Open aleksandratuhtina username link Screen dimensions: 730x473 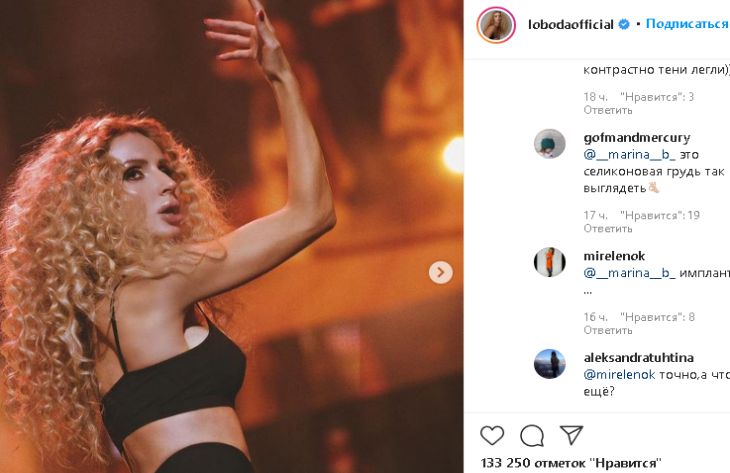pyautogui.click(x=638, y=357)
